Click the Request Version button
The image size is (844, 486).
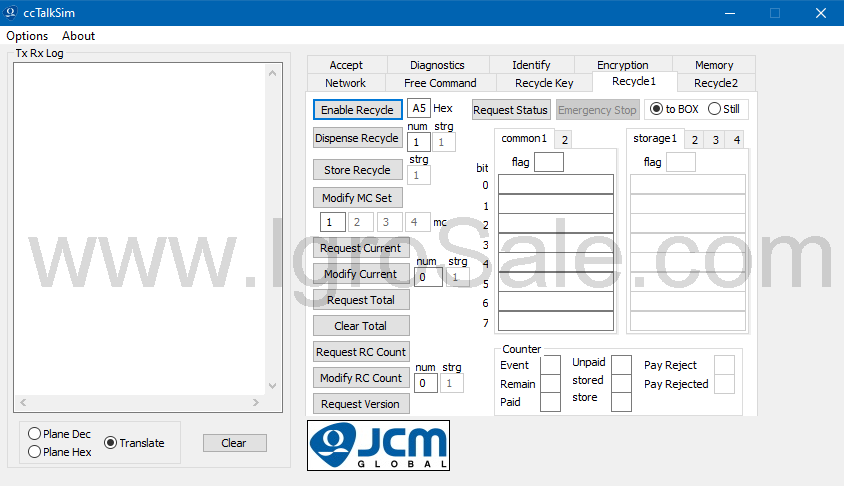pos(362,404)
